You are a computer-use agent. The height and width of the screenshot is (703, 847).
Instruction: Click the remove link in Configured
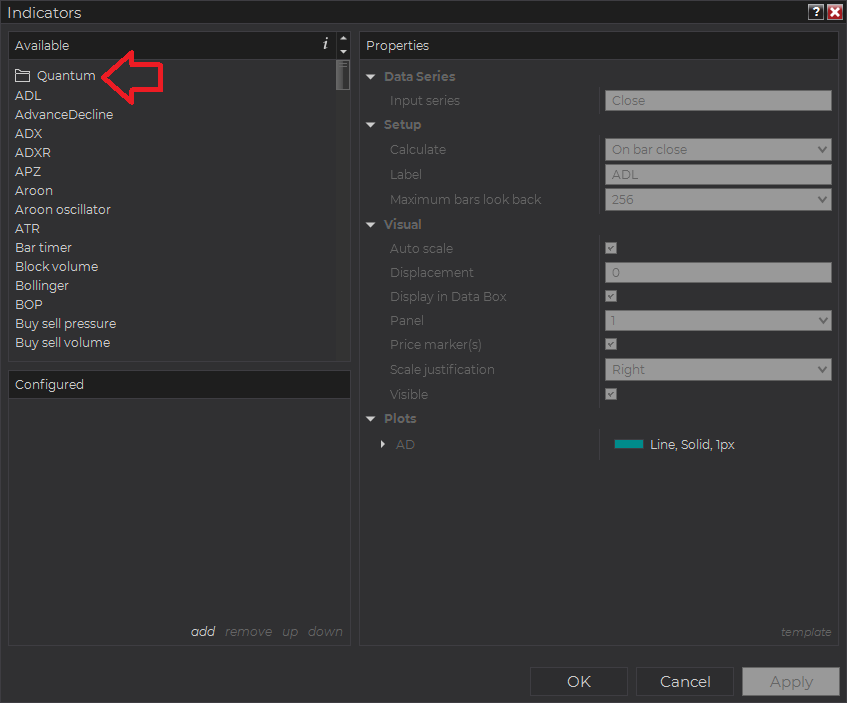248,631
